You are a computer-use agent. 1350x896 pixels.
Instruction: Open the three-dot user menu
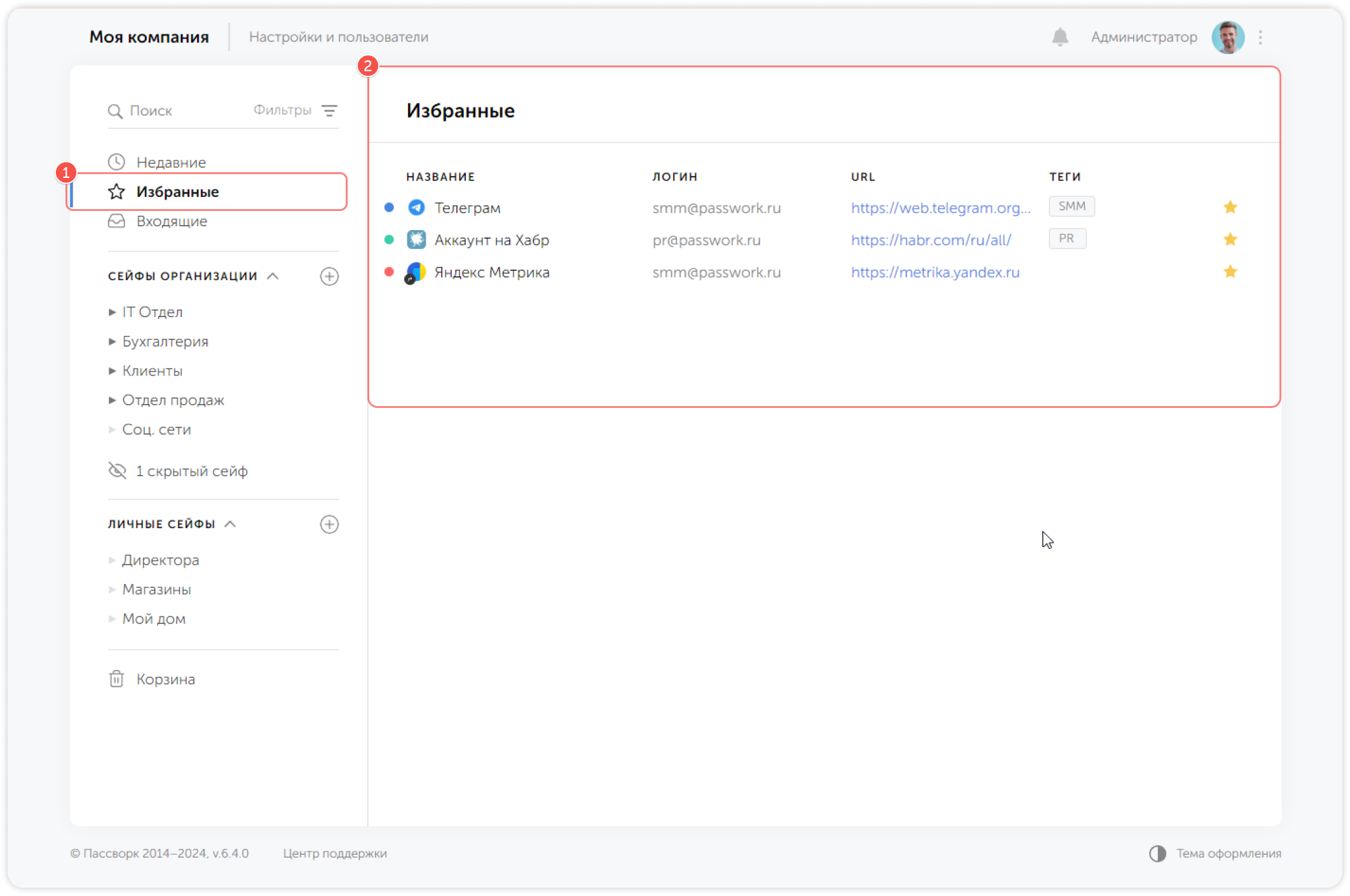(x=1260, y=37)
